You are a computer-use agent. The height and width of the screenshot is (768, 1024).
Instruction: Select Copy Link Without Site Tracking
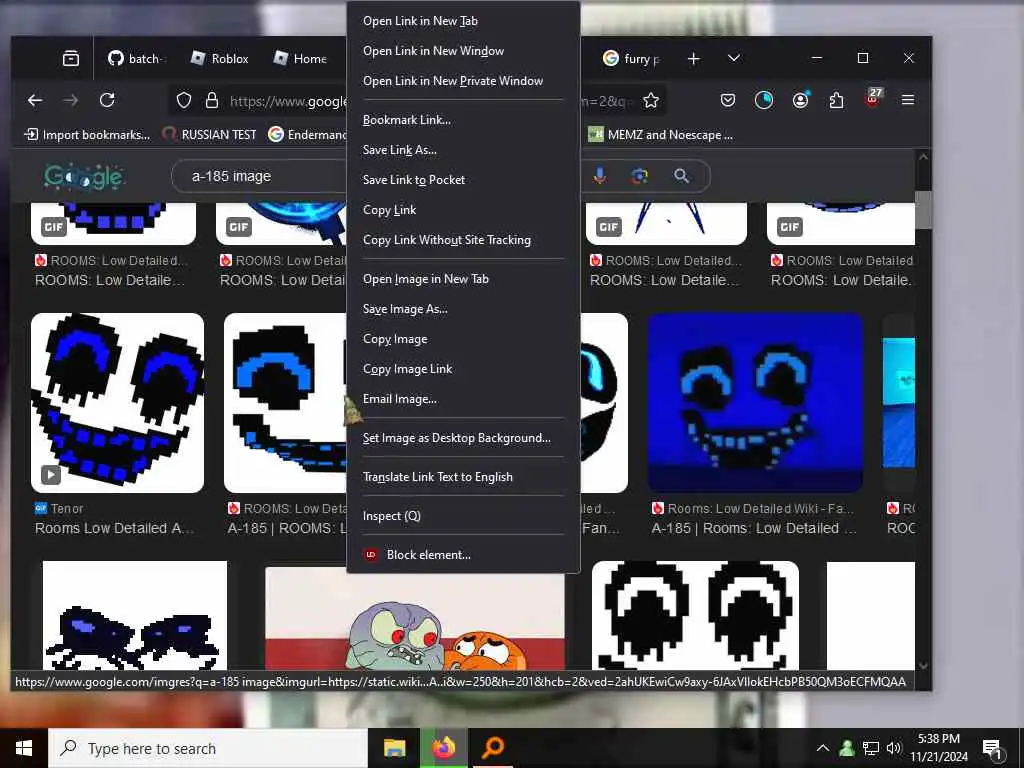click(x=463, y=240)
